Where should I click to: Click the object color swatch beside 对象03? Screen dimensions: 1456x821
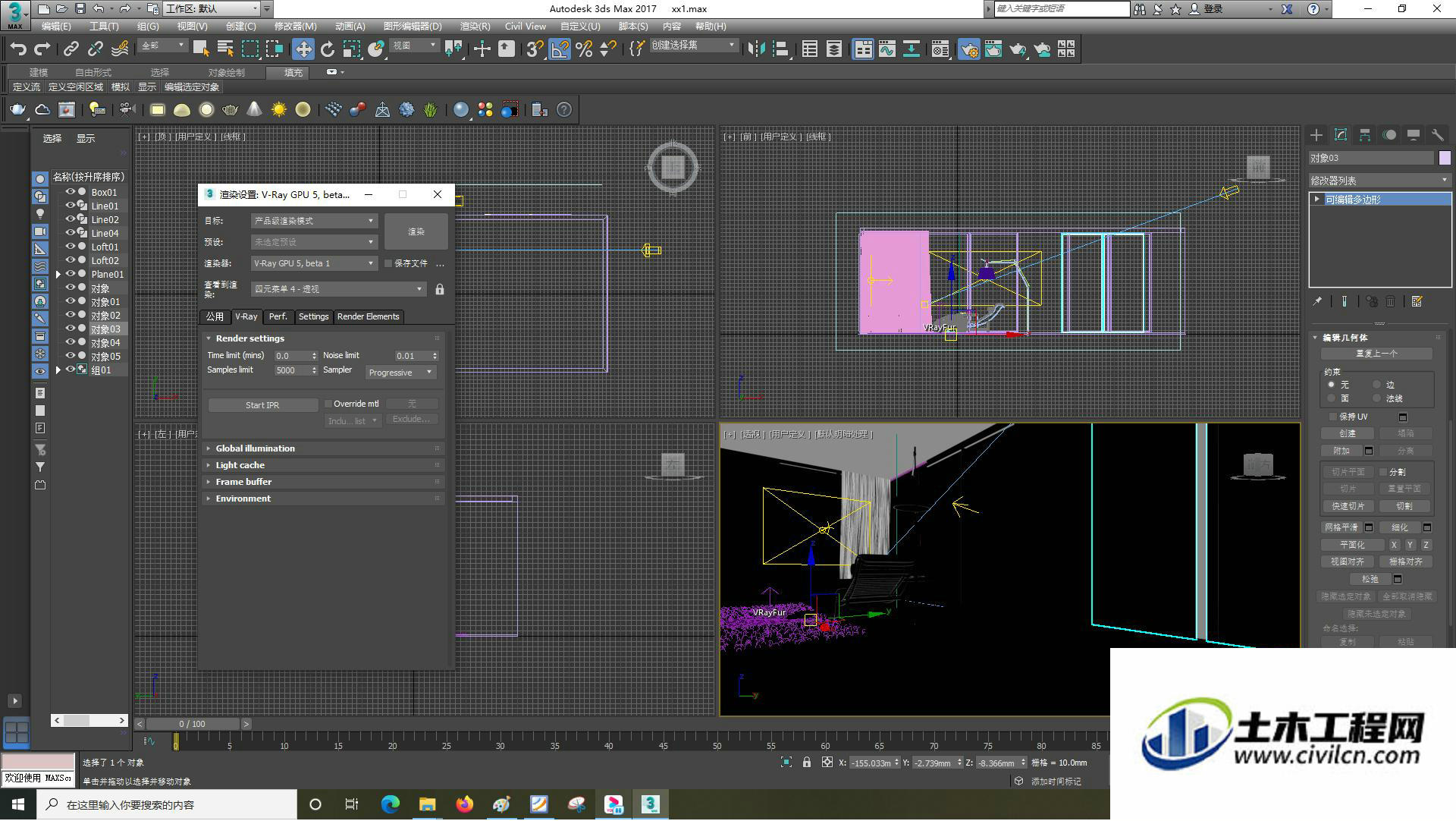1445,158
